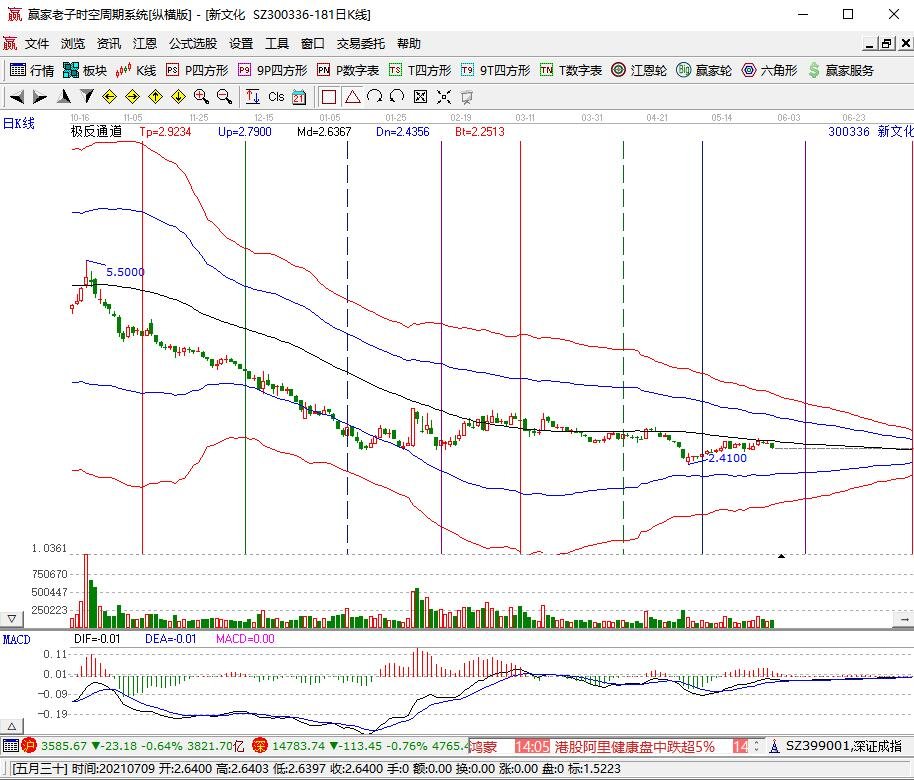Open the T数字表 tool
Image resolution: width=914 pixels, height=780 pixels.
[571, 71]
